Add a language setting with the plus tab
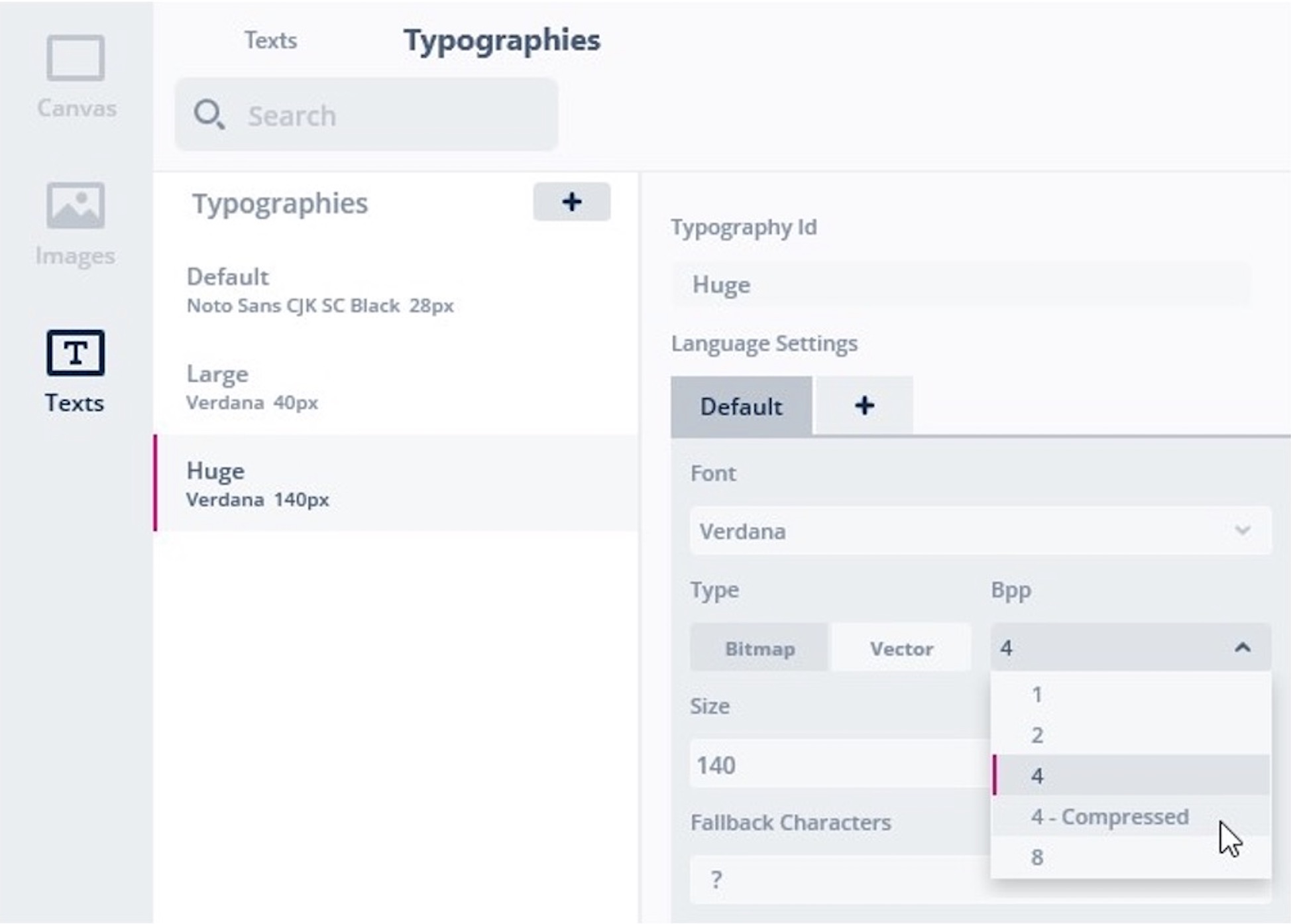This screenshot has width=1291, height=924. 864,406
